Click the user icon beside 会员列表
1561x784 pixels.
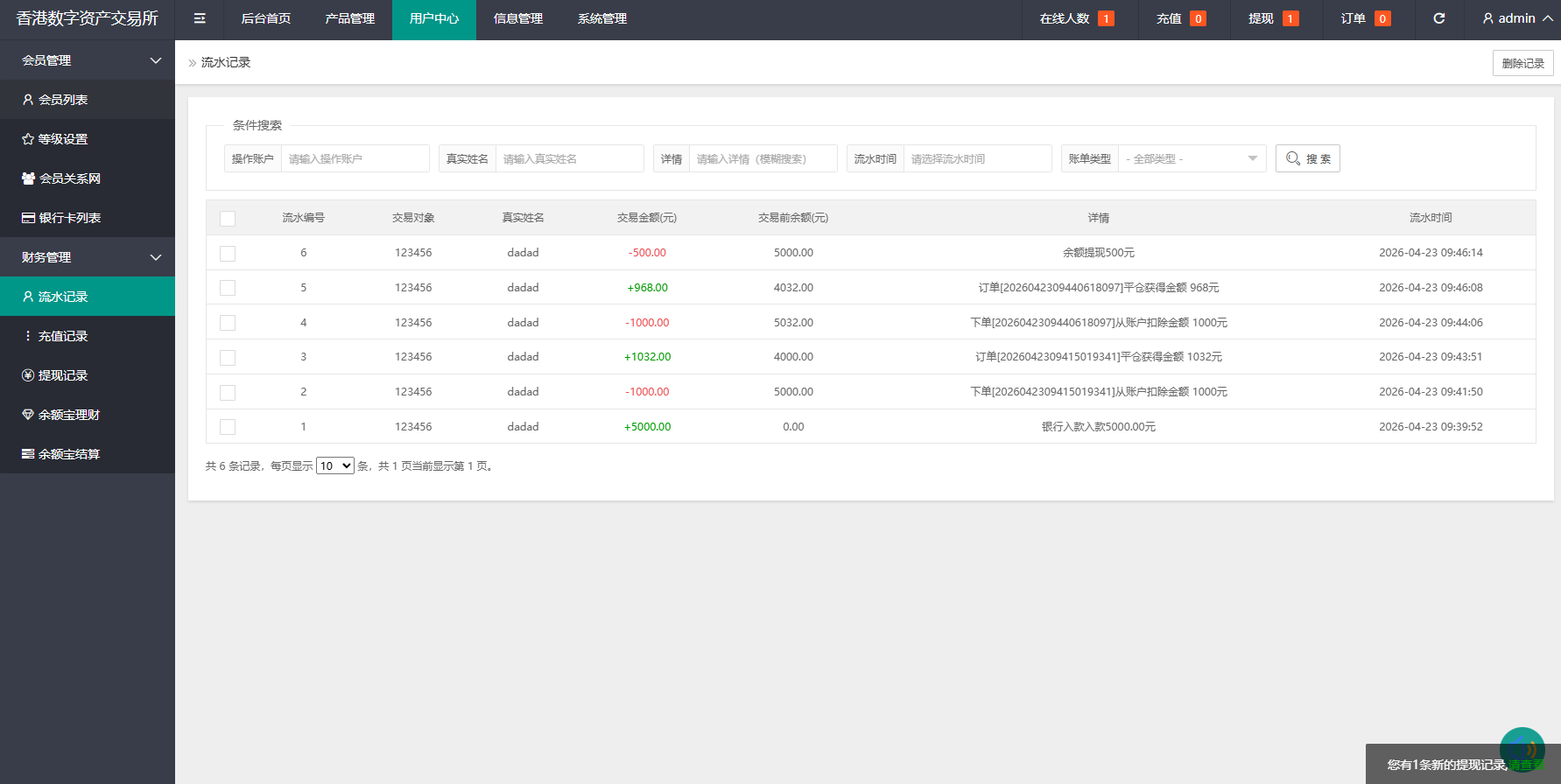tap(28, 100)
